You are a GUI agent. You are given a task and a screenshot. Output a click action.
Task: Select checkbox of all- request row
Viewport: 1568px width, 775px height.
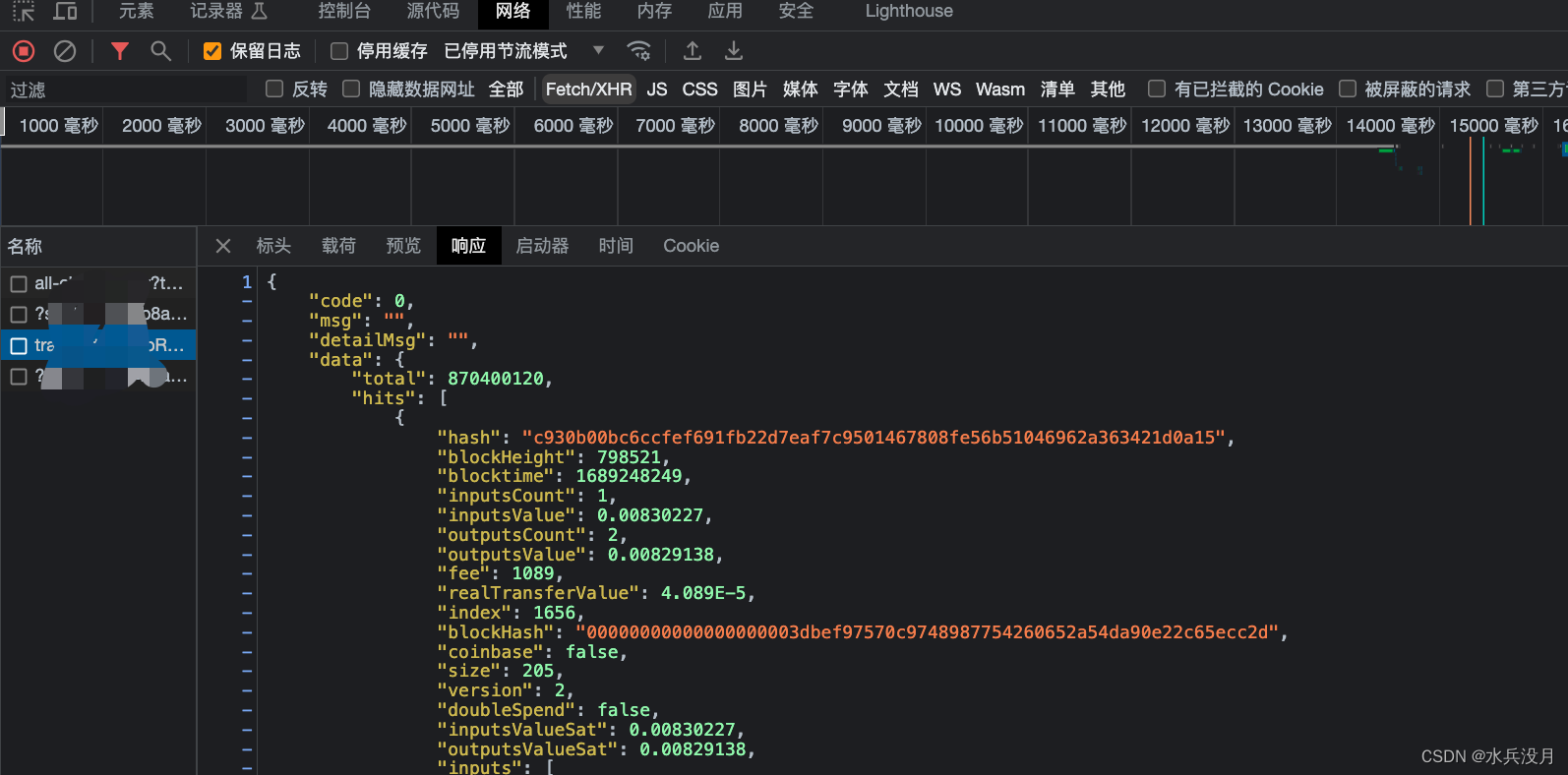pos(19,283)
